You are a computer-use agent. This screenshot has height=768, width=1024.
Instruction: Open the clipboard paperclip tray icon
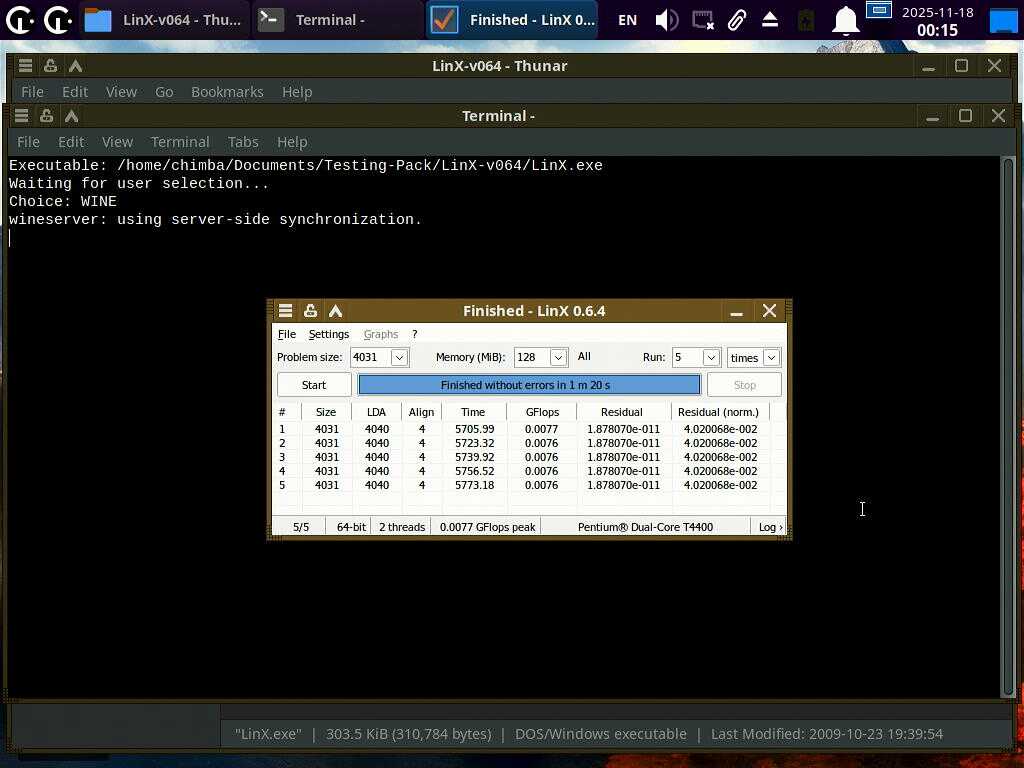click(737, 20)
